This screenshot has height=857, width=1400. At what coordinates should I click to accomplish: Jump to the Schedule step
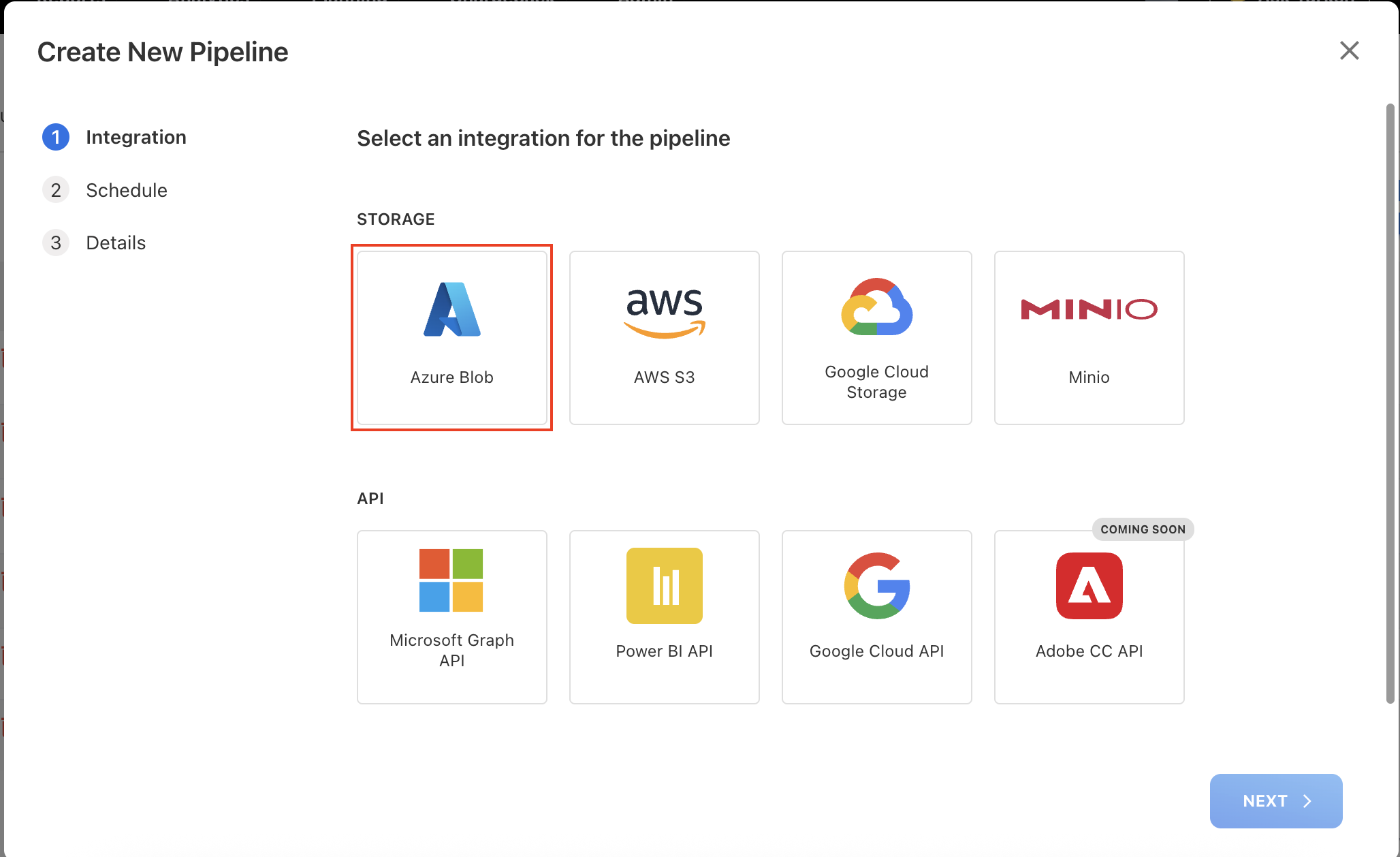(126, 190)
